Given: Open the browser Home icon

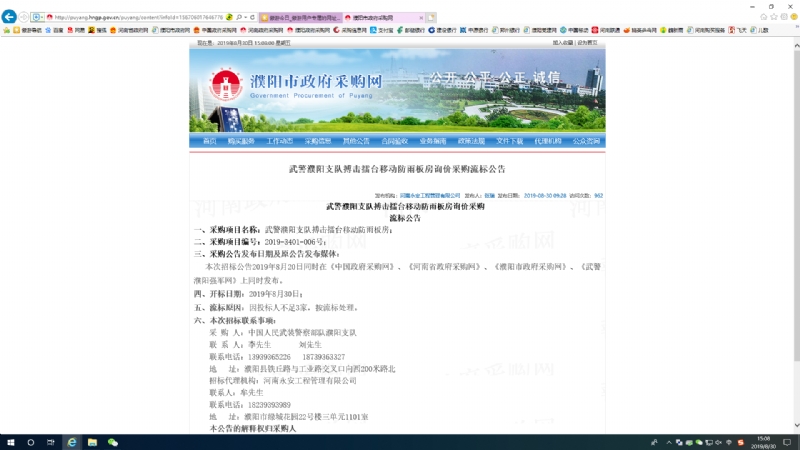Looking at the screenshot, I should [x=763, y=17].
